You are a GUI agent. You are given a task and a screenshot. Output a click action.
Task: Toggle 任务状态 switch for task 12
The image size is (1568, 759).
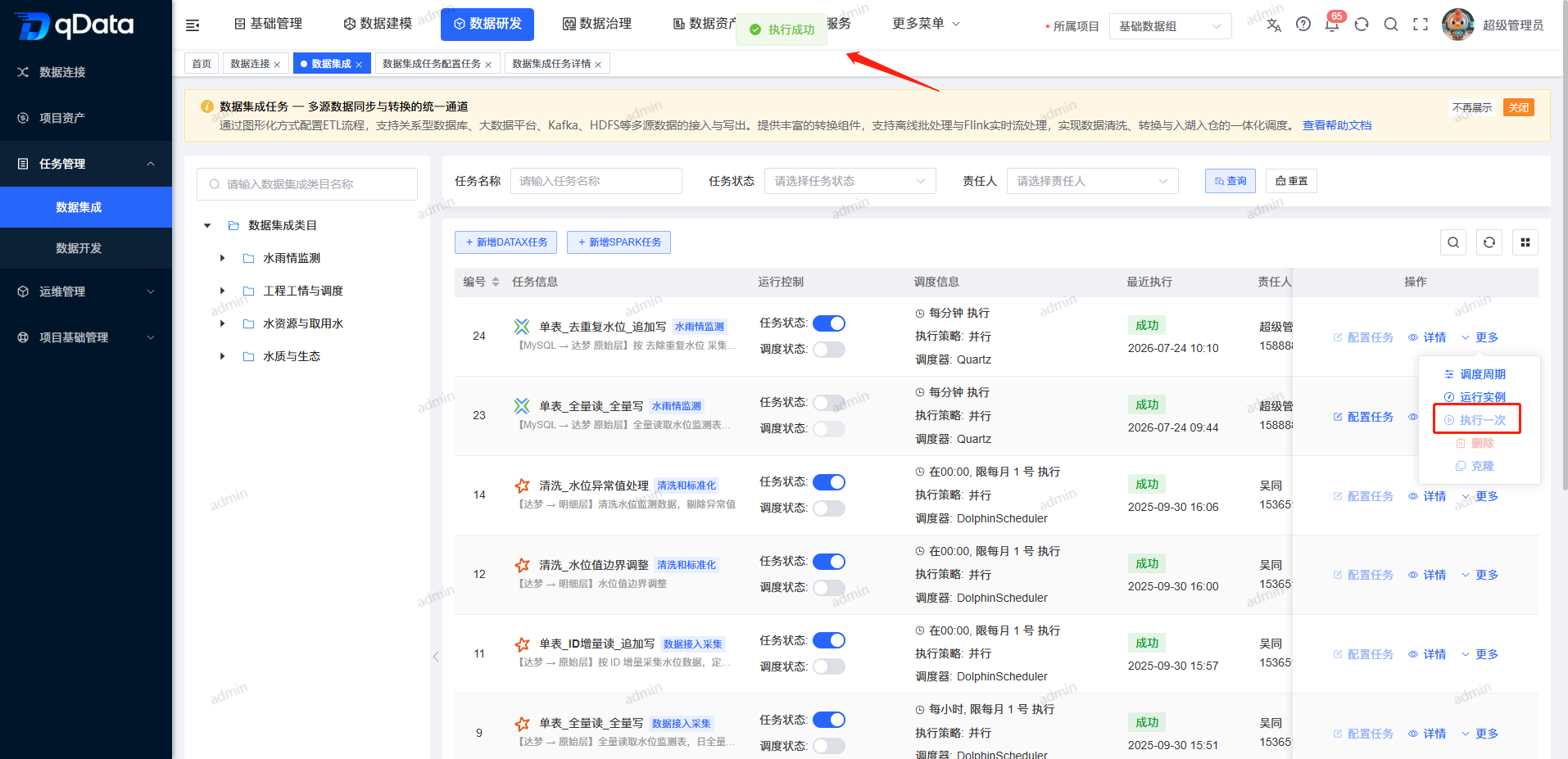[829, 562]
